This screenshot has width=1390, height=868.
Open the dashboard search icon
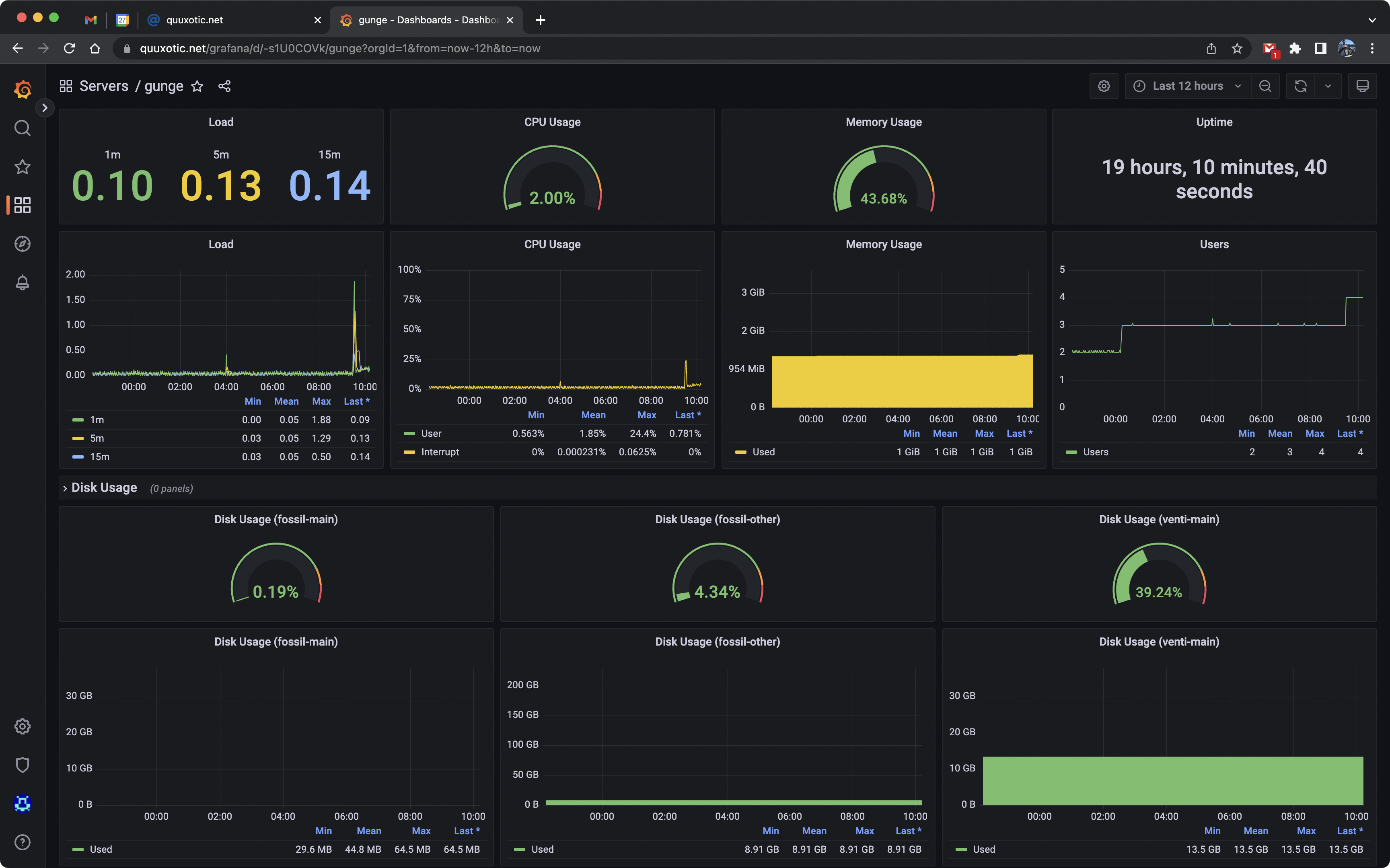coord(23,128)
